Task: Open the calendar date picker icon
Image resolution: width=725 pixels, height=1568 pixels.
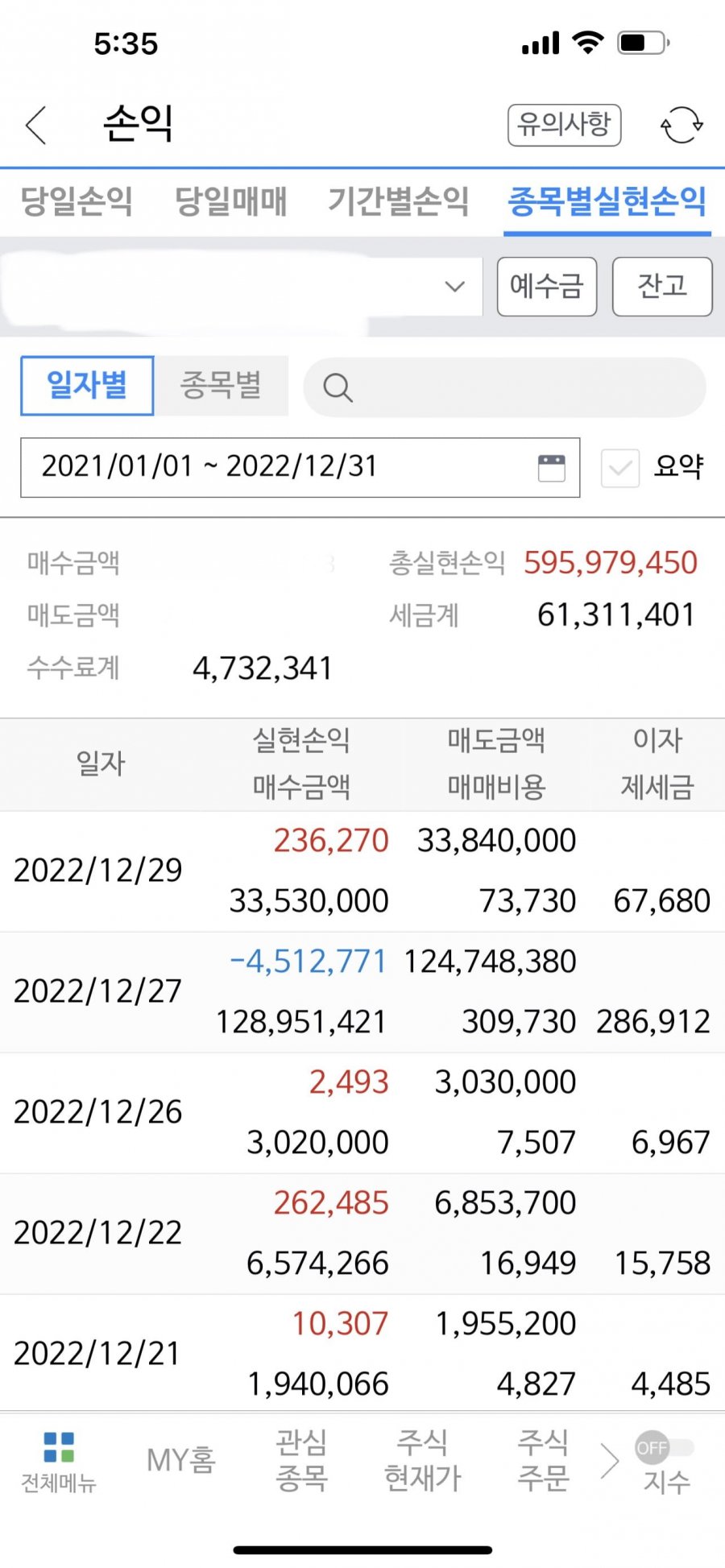Action: (551, 467)
